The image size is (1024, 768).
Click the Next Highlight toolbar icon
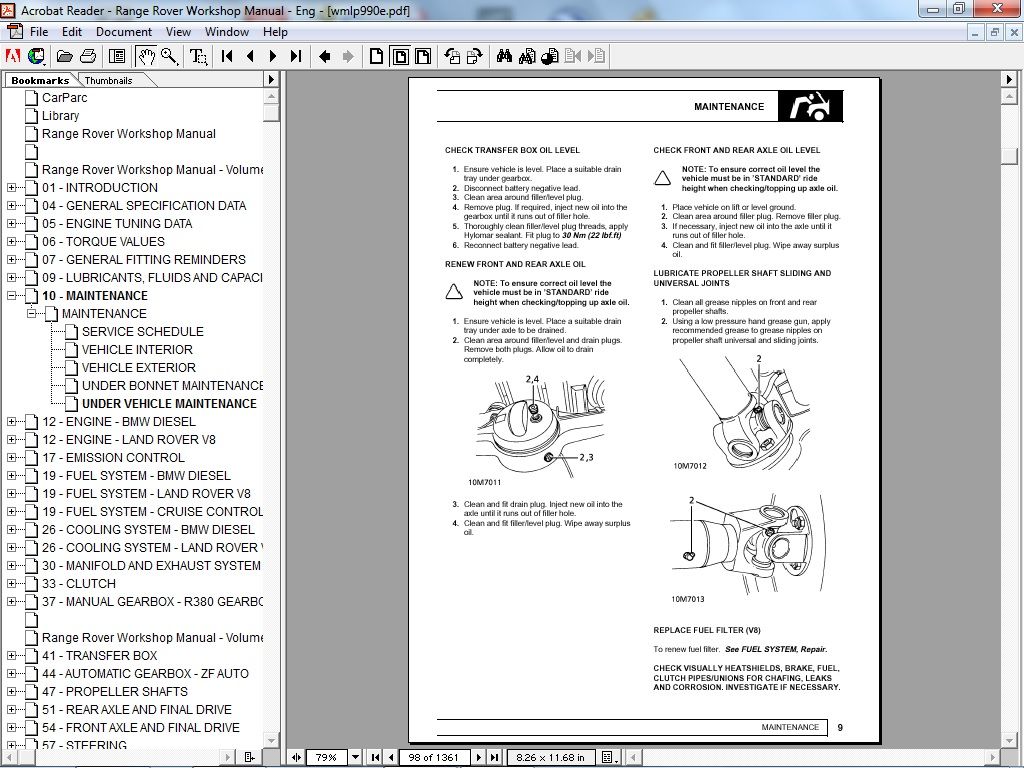597,56
